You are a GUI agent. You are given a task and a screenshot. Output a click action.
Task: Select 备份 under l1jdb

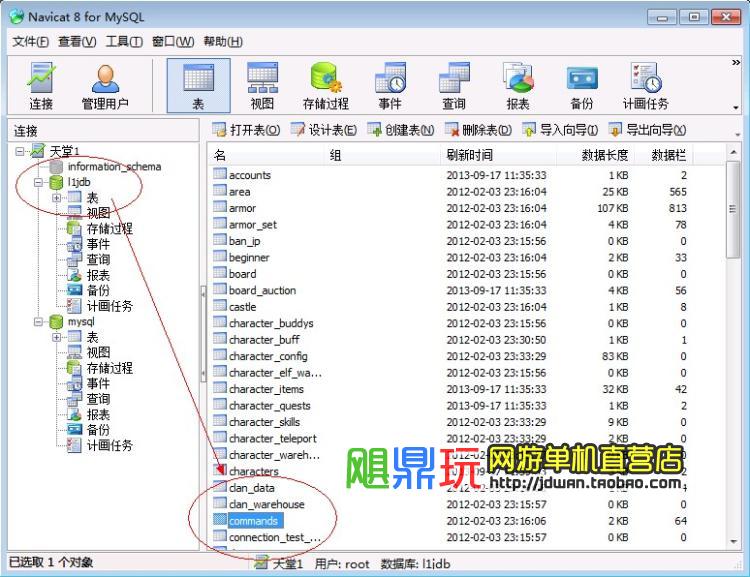point(98,290)
